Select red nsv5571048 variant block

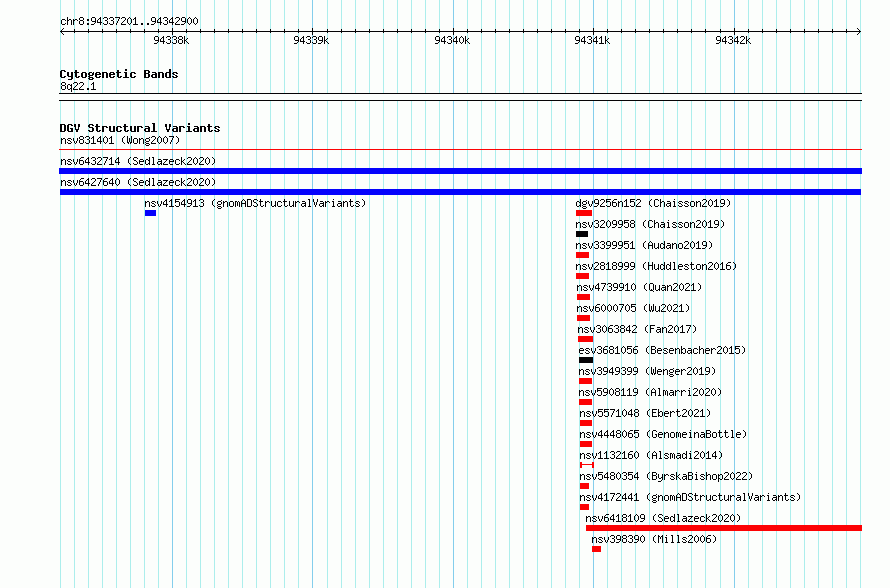586,423
